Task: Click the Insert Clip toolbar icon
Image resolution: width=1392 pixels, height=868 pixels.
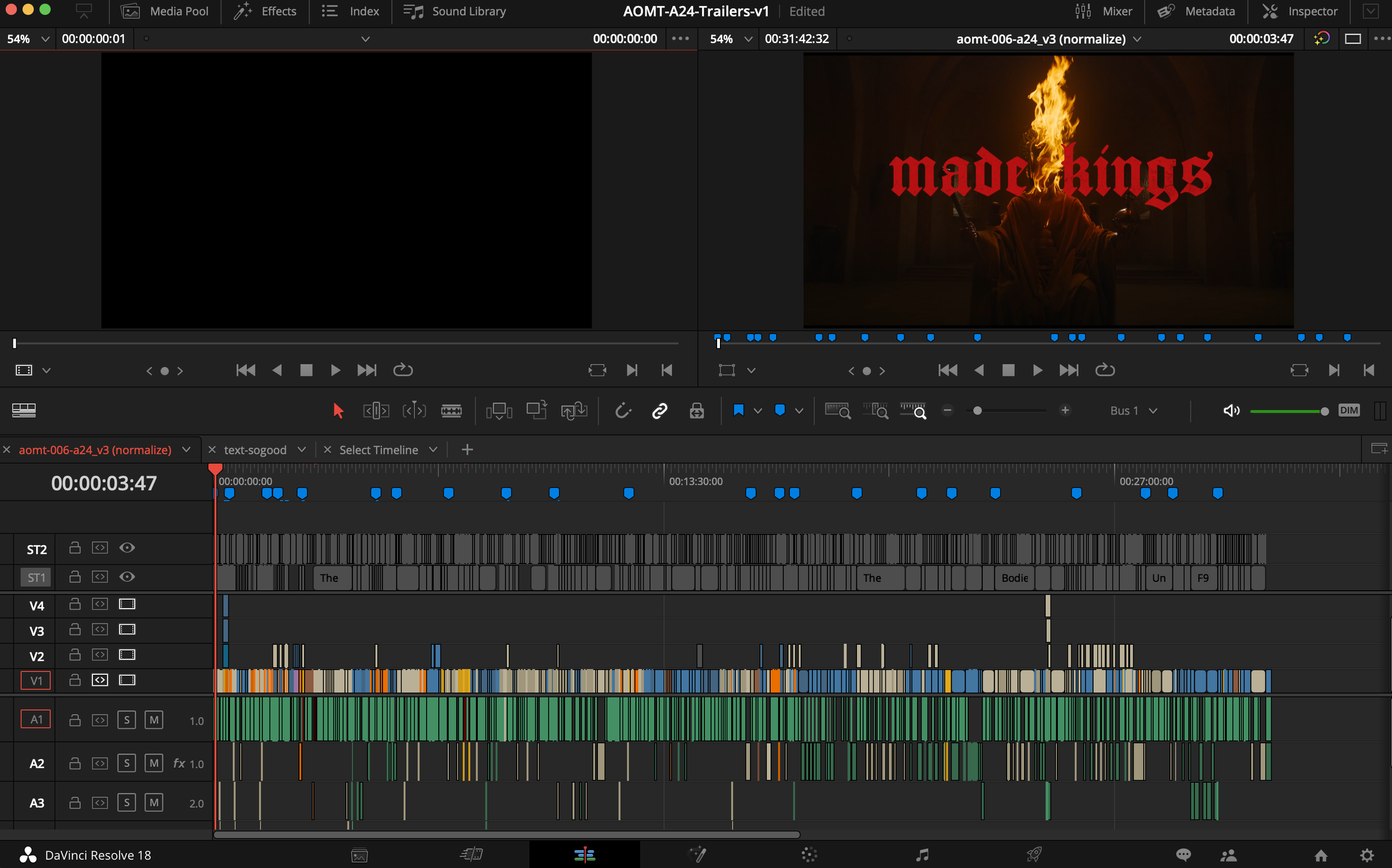Action: [498, 410]
